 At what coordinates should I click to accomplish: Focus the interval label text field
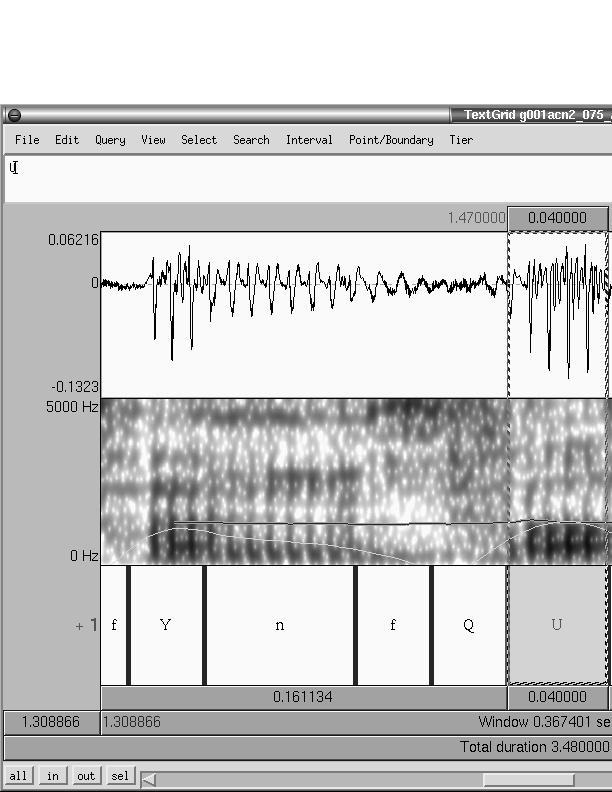point(300,180)
